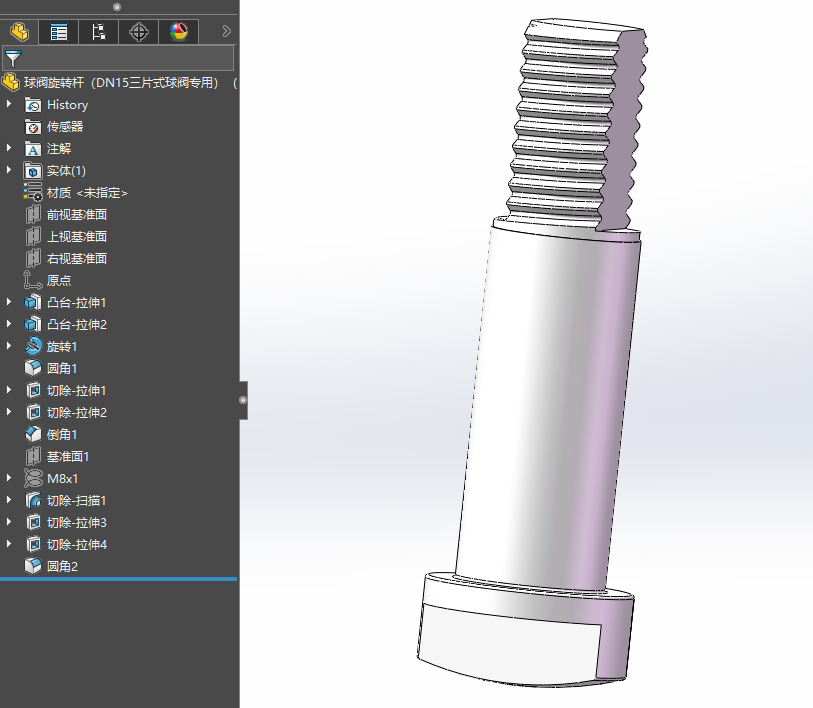The image size is (813, 708).
Task: Select the 切除-拉伸4 cut icon
Action: 33,544
